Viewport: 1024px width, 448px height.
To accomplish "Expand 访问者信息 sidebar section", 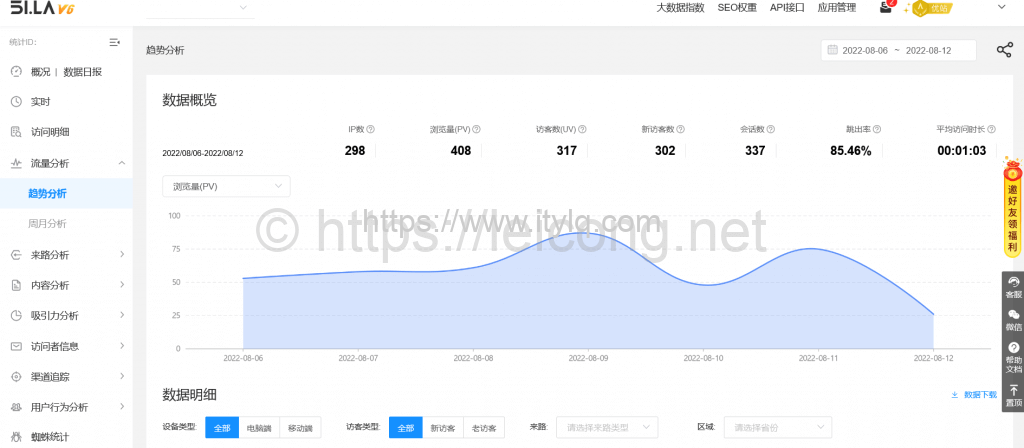I will click(65, 346).
